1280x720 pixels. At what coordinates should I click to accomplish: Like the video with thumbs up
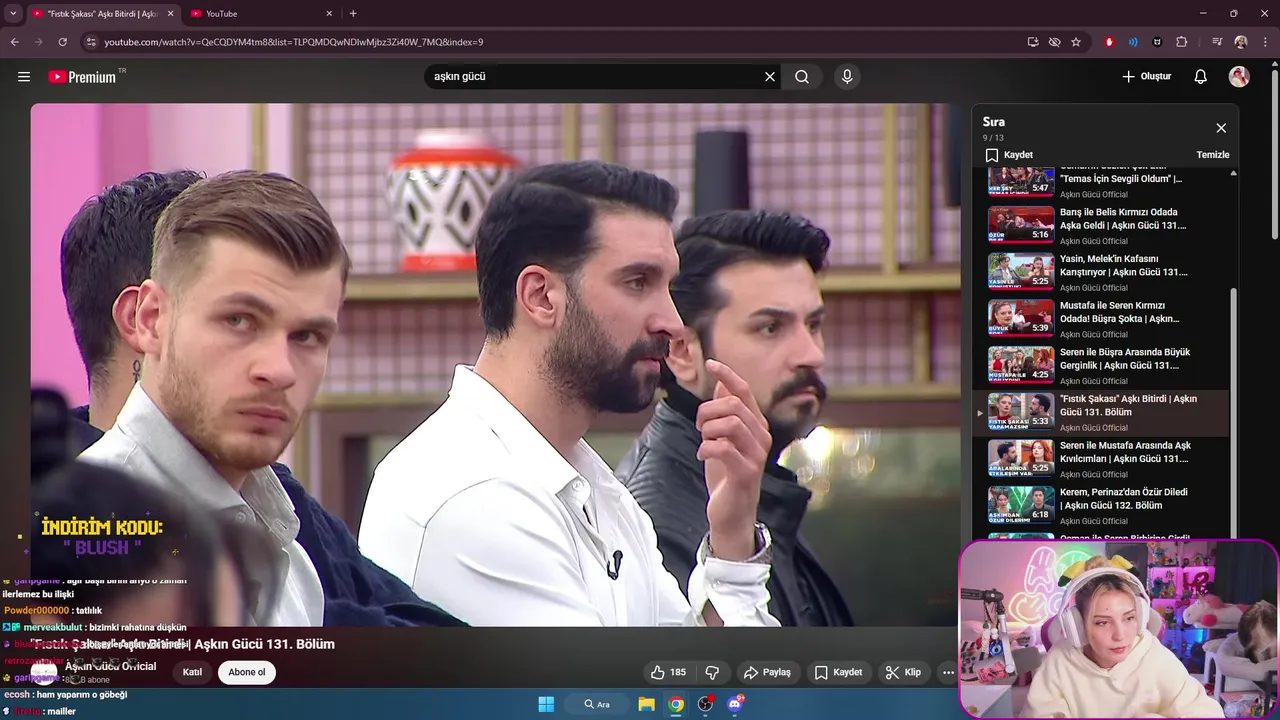point(668,673)
